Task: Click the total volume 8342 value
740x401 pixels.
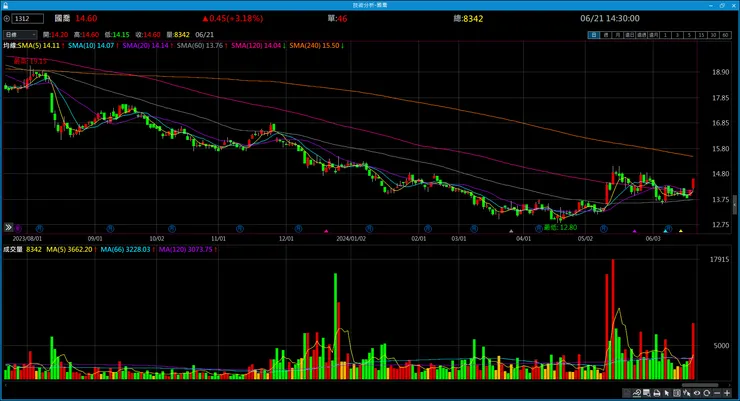Action: tap(473, 18)
